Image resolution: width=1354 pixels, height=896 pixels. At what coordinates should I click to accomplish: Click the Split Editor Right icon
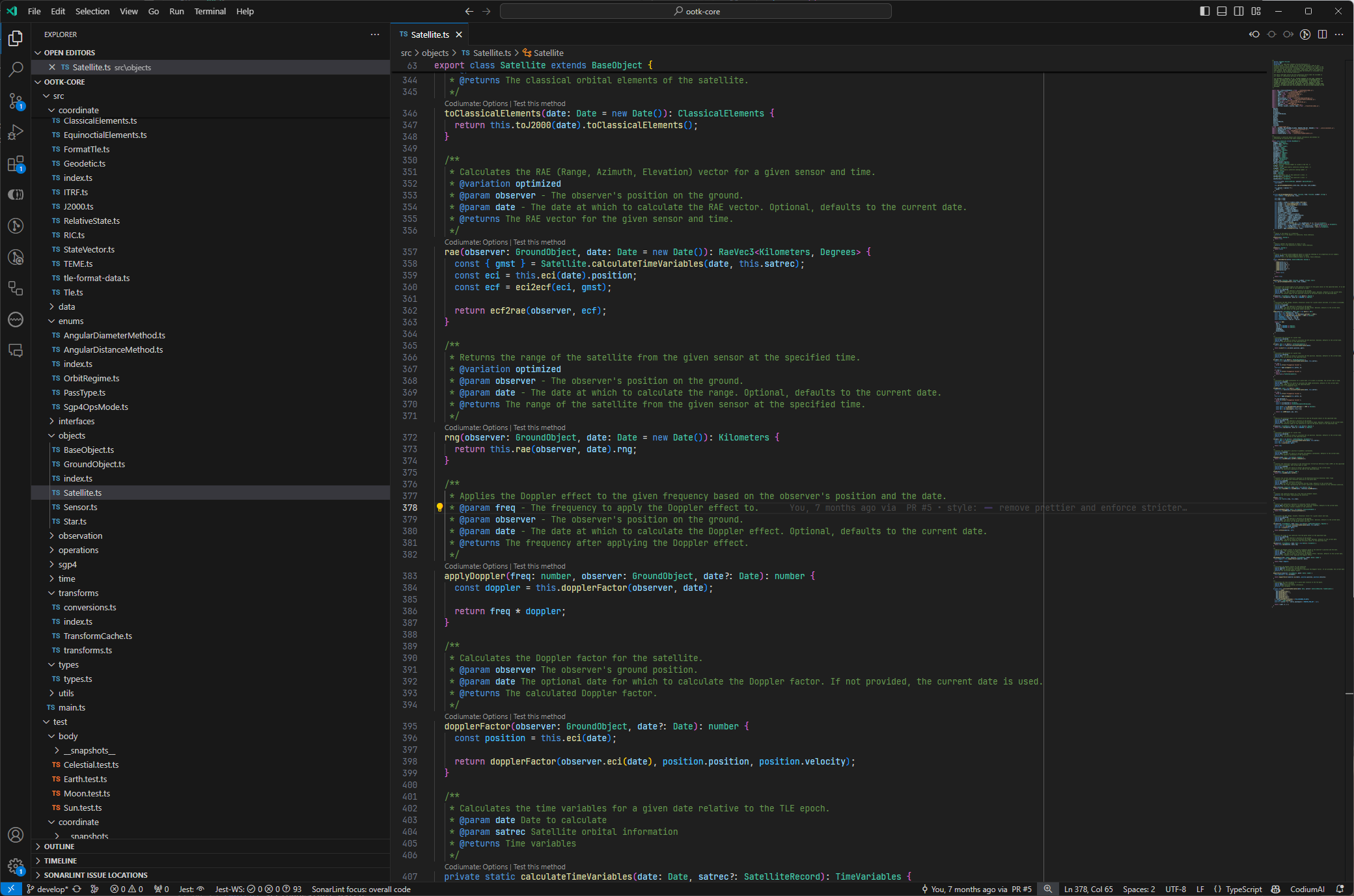[x=1322, y=34]
